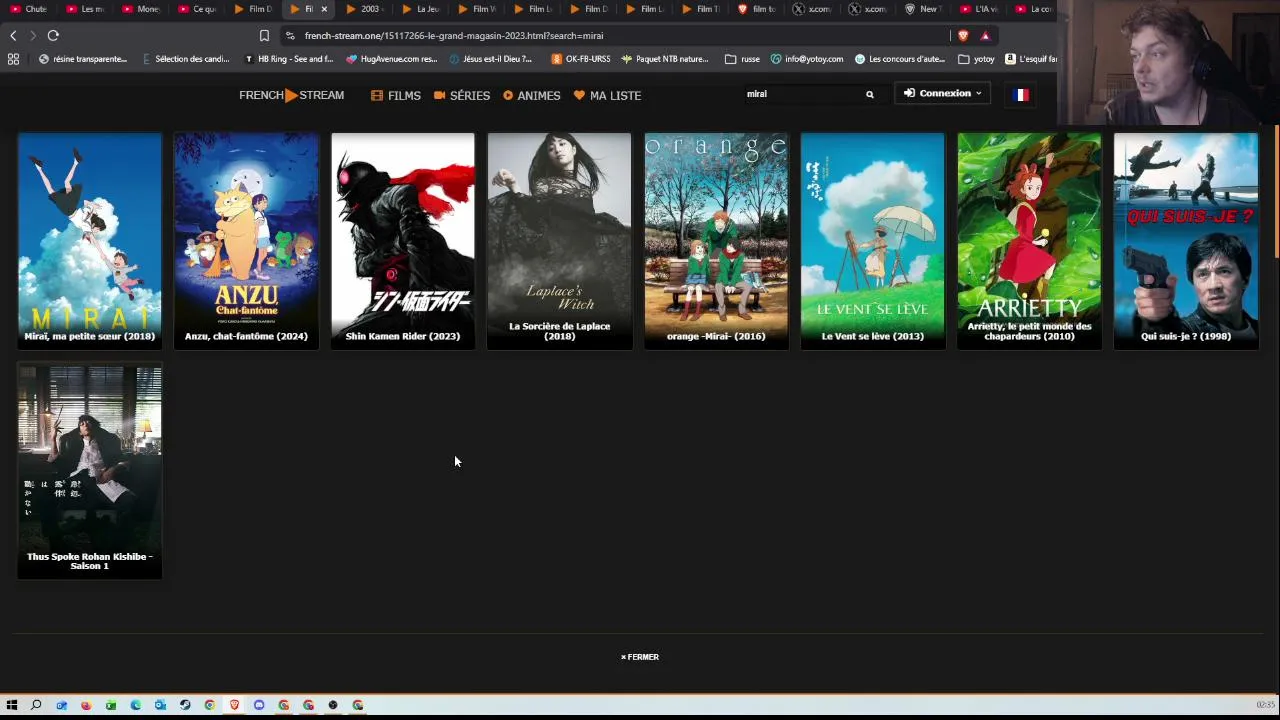Switch to the '2003' tab
The height and width of the screenshot is (720, 1280).
[x=365, y=9]
